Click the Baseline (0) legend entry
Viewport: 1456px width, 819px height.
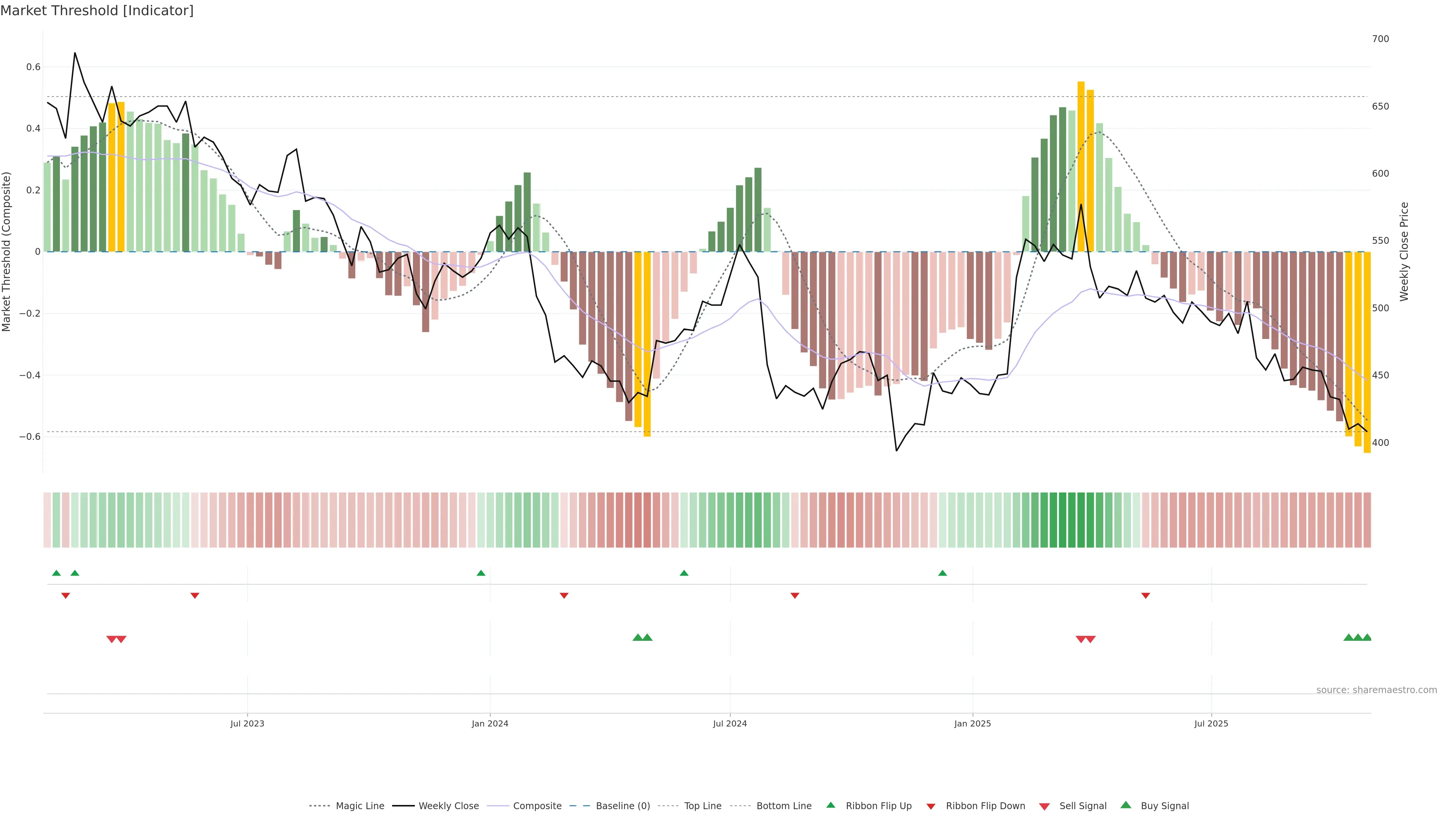tap(622, 805)
